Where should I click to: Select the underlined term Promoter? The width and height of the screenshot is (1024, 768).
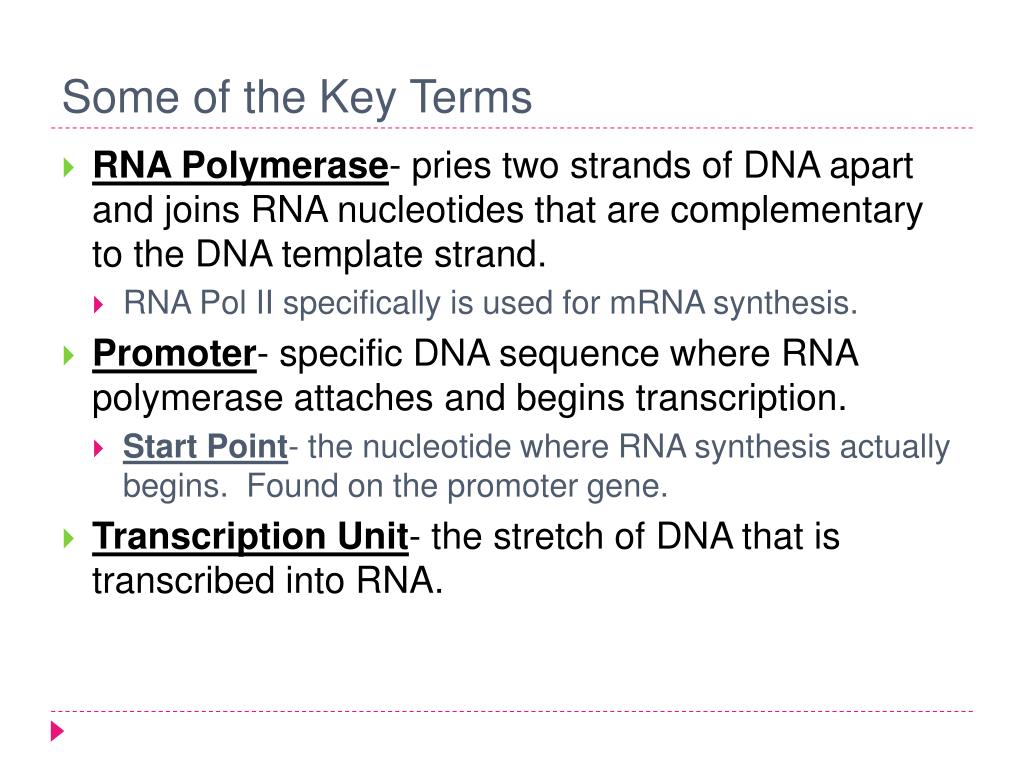click(174, 354)
